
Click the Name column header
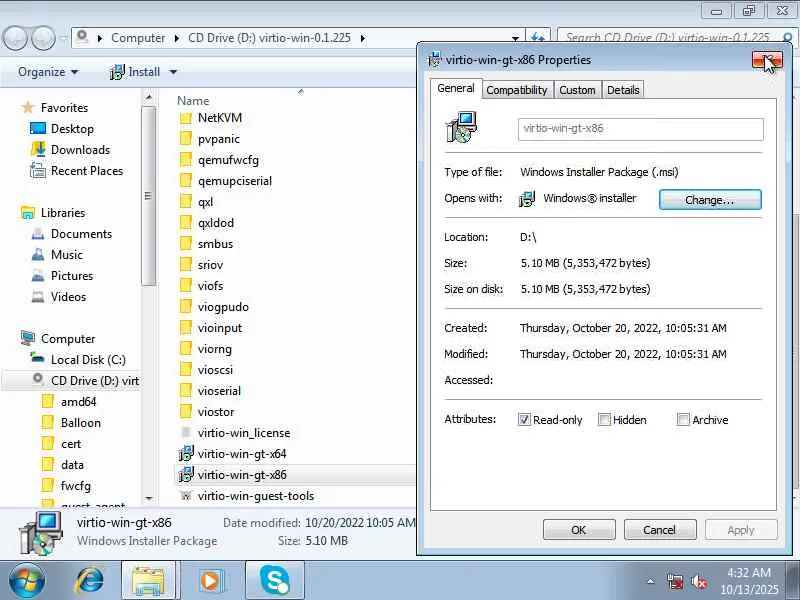coord(193,101)
